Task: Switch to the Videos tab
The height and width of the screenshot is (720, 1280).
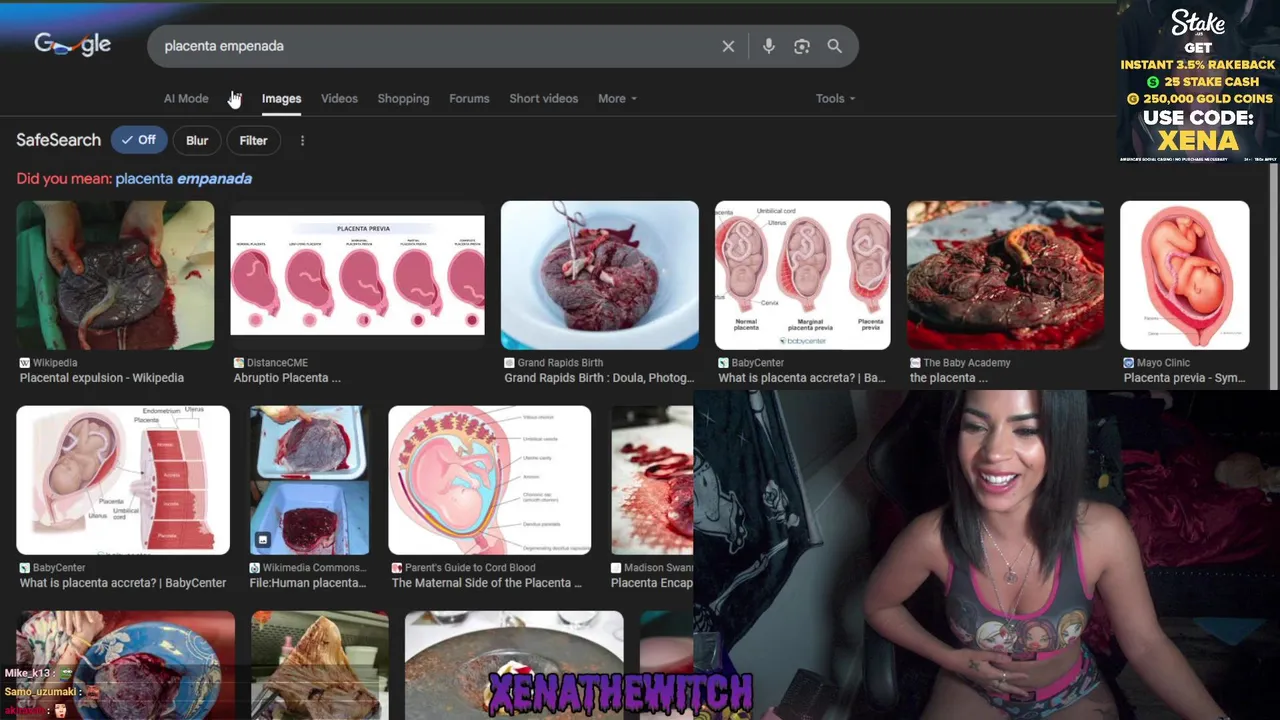Action: (339, 99)
